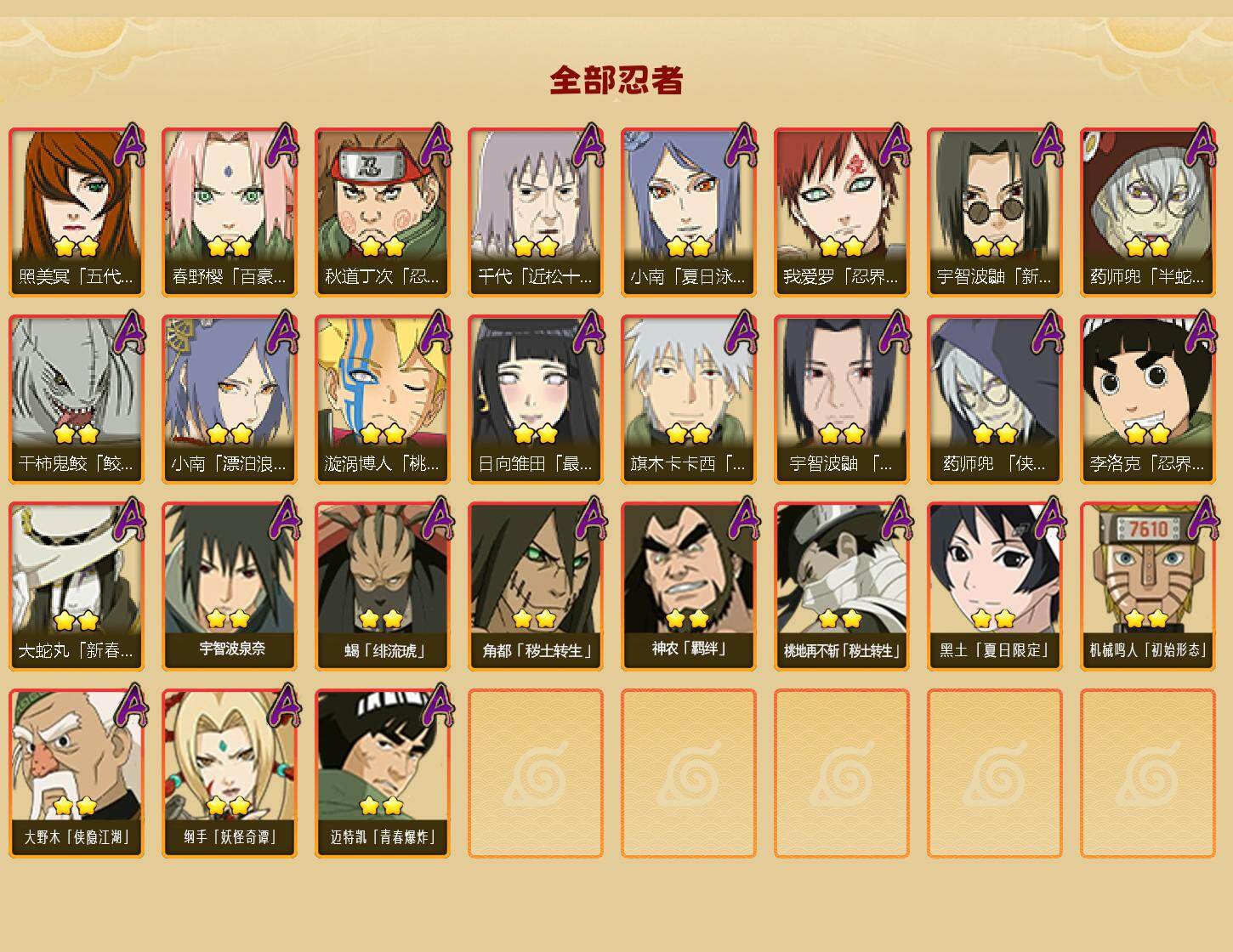1233x952 pixels.
Task: Click the 角都「秽土转生」 card
Action: click(536, 586)
